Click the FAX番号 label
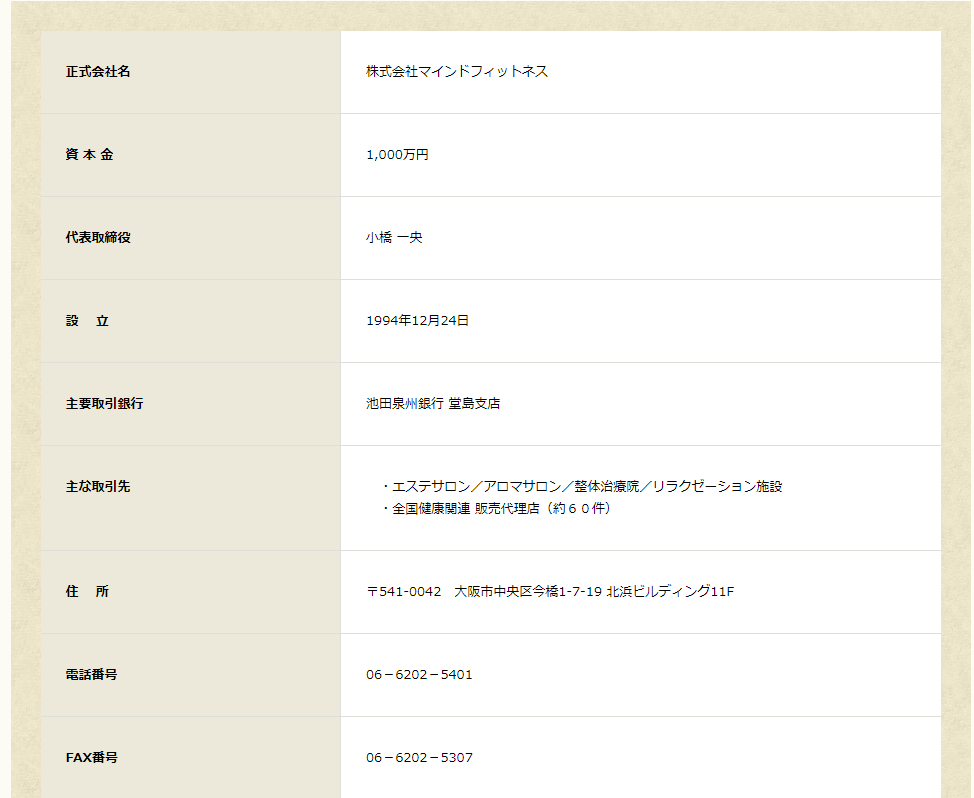The width and height of the screenshot is (974, 798). (91, 758)
